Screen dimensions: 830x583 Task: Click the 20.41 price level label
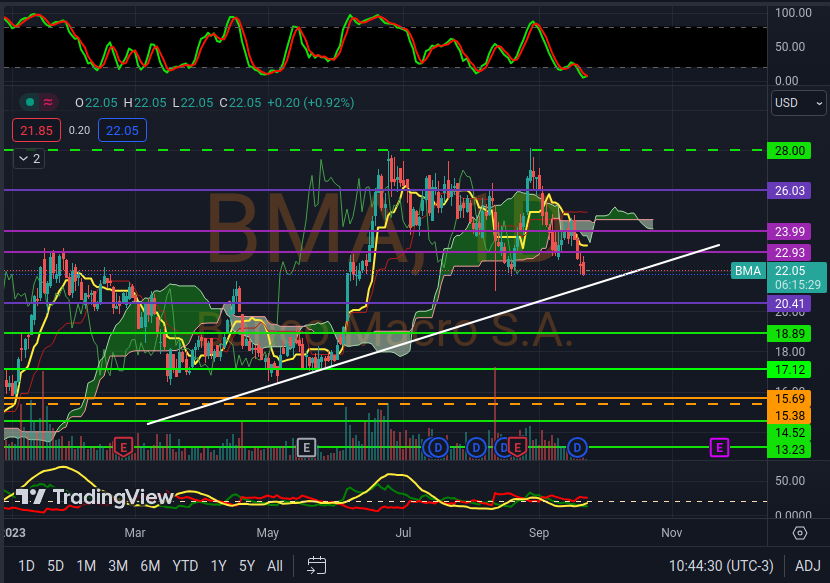pyautogui.click(x=789, y=303)
